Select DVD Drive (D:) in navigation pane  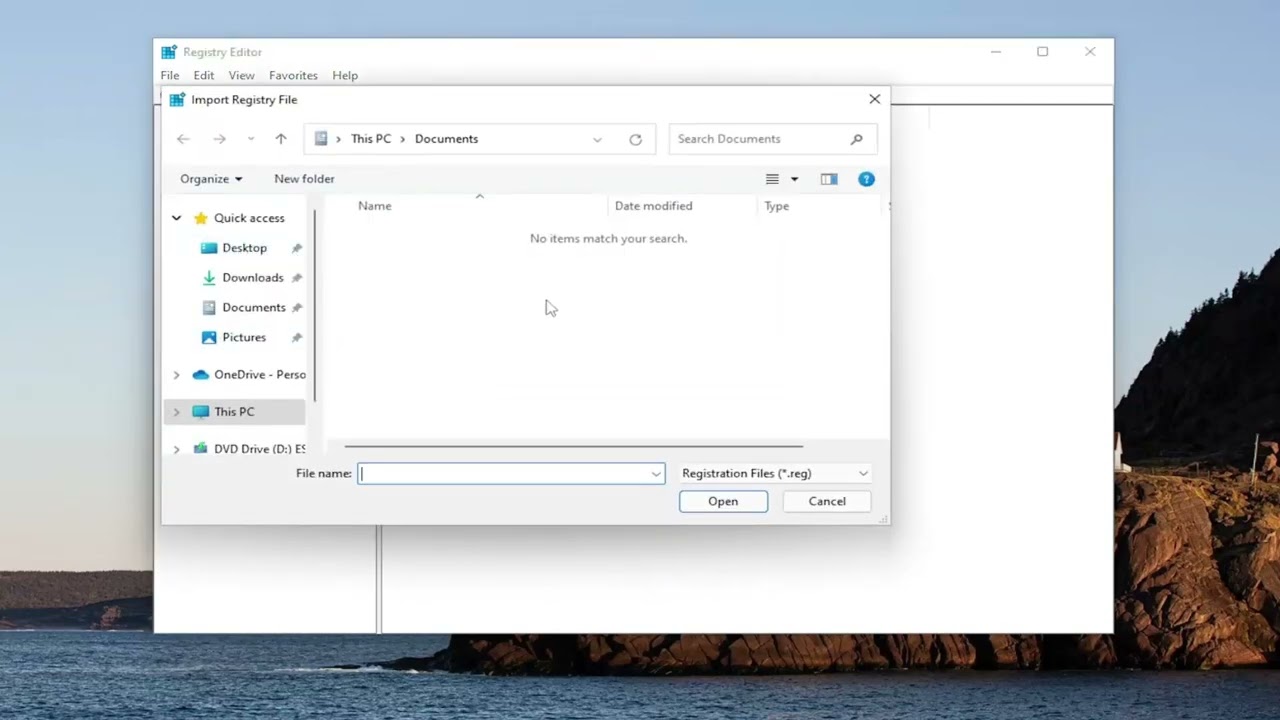point(259,449)
